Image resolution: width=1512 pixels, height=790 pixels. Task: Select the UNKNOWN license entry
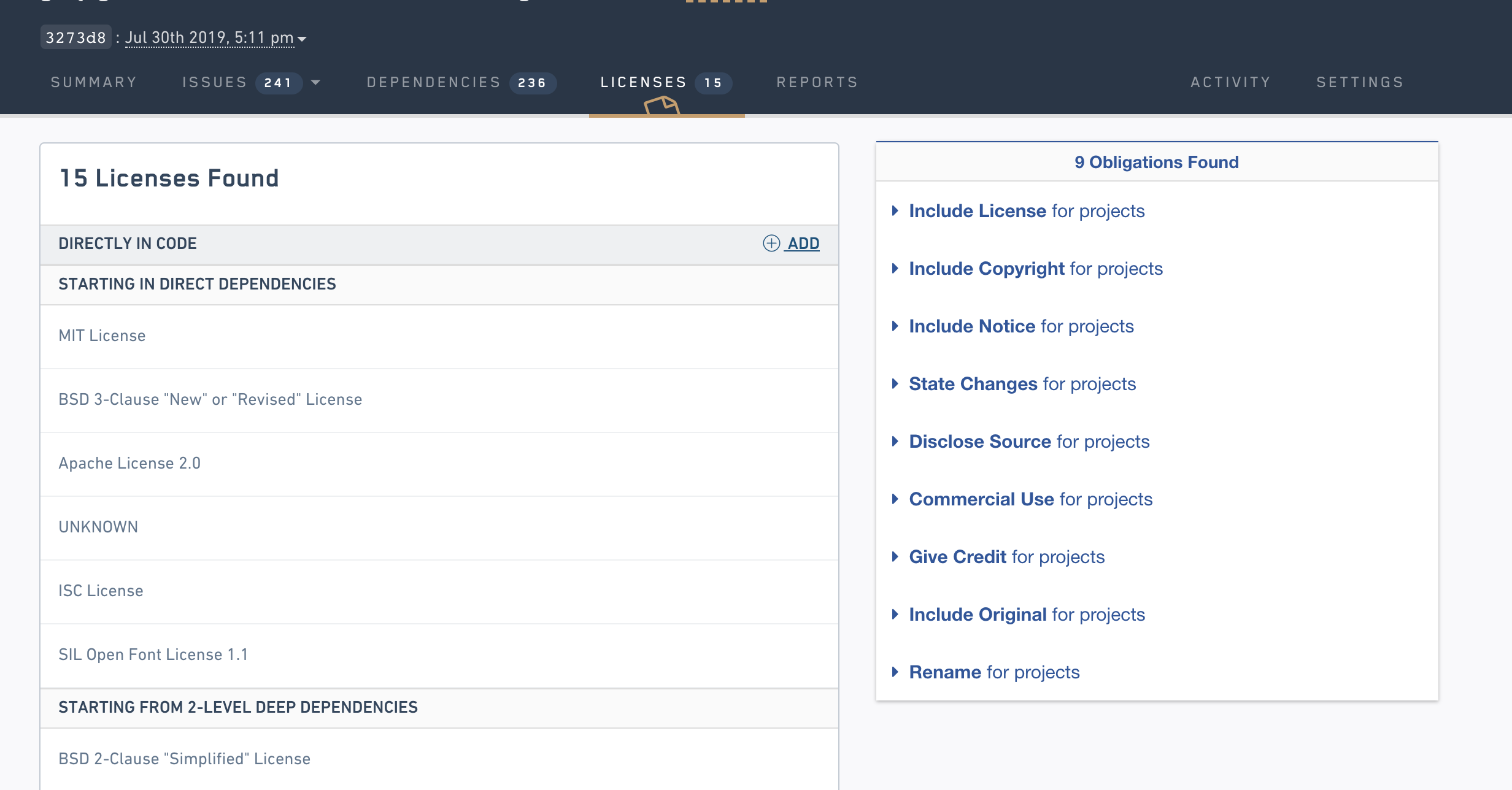click(98, 527)
